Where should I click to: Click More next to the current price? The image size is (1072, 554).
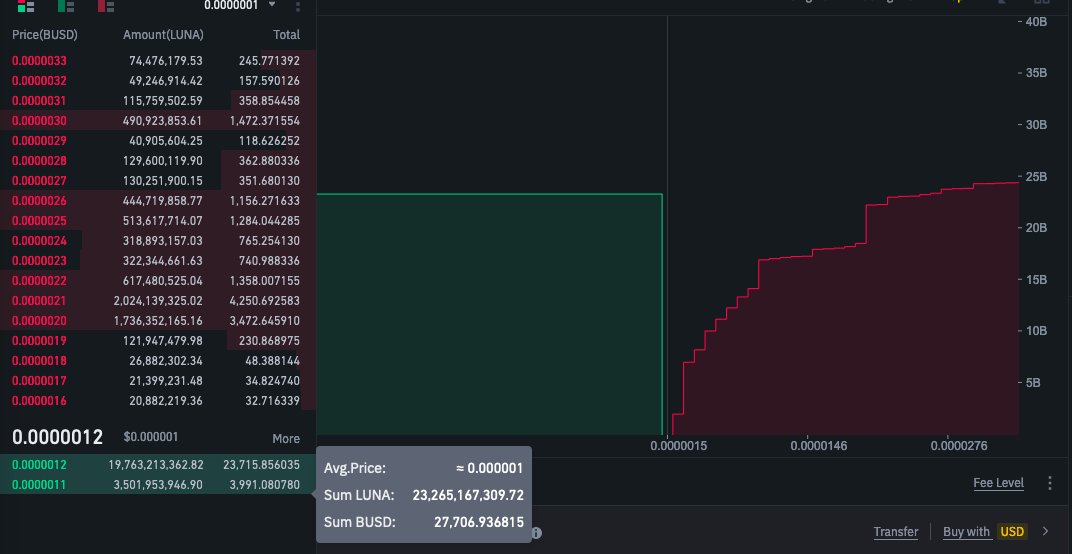pos(286,438)
